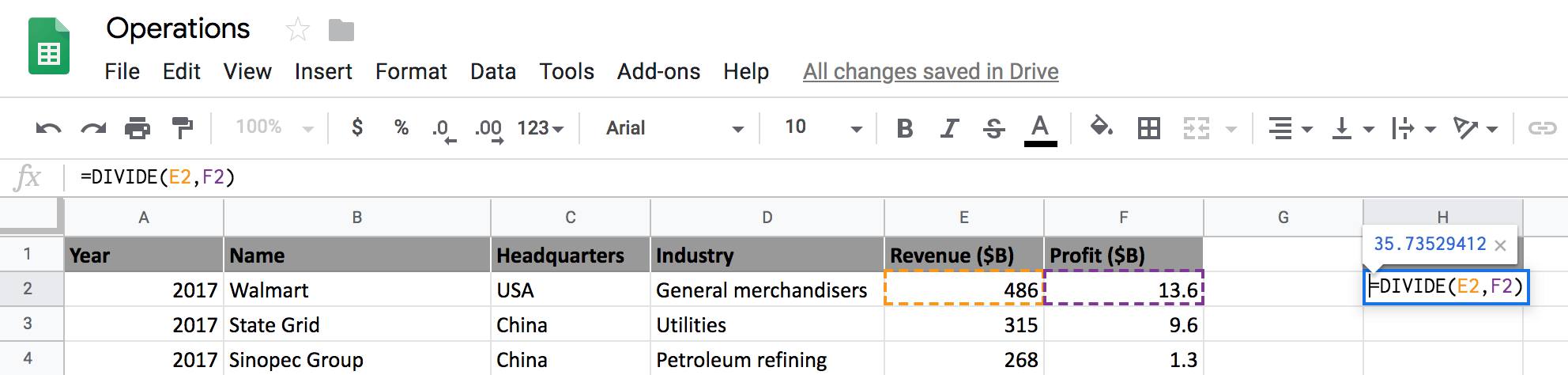
Task: Click the 9.6 profit cell
Action: (x=1124, y=324)
